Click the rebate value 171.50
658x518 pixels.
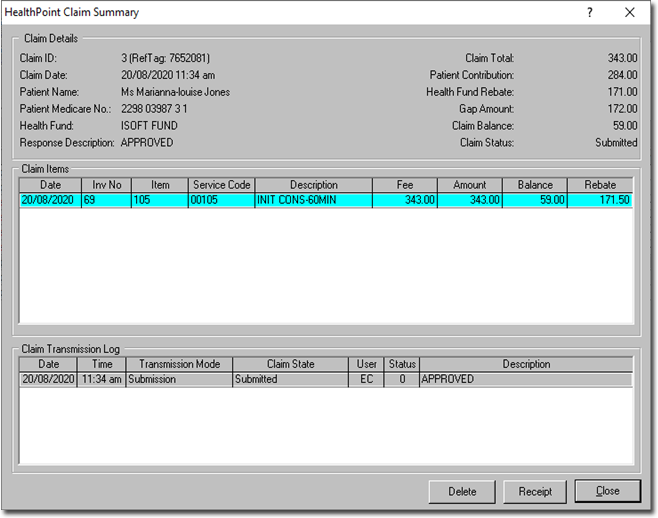600,200
